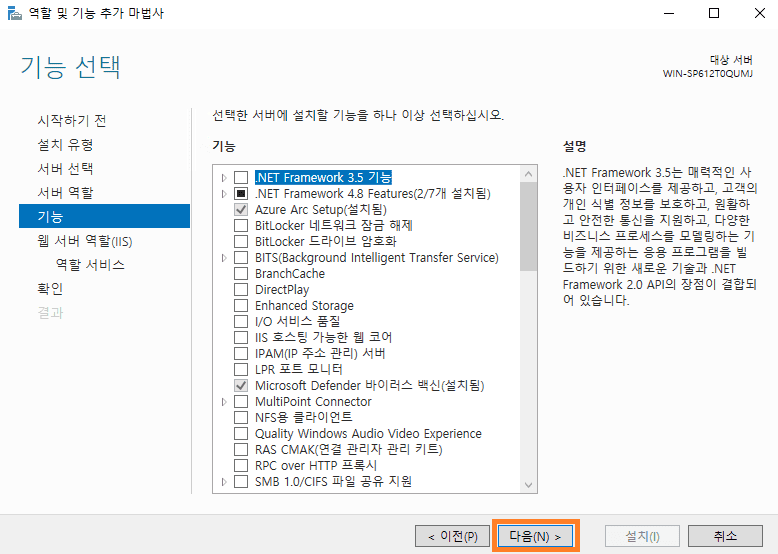778x554 pixels.
Task: Check the DirectPlay checkbox
Action: (241, 290)
